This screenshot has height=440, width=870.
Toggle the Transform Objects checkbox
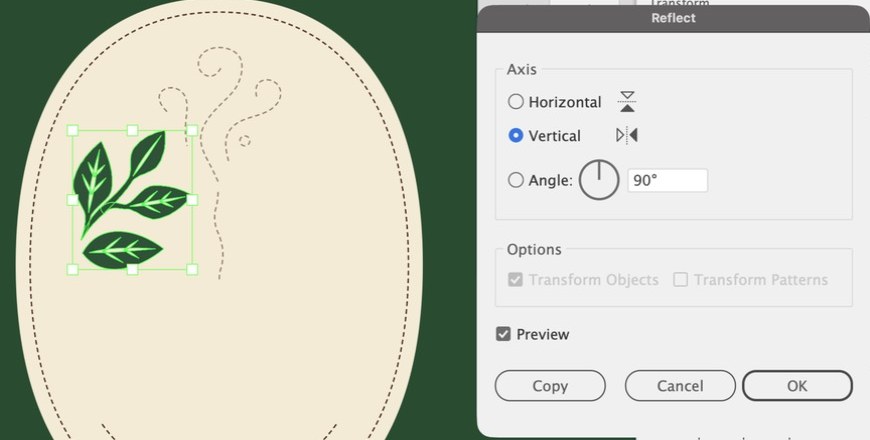click(x=515, y=280)
